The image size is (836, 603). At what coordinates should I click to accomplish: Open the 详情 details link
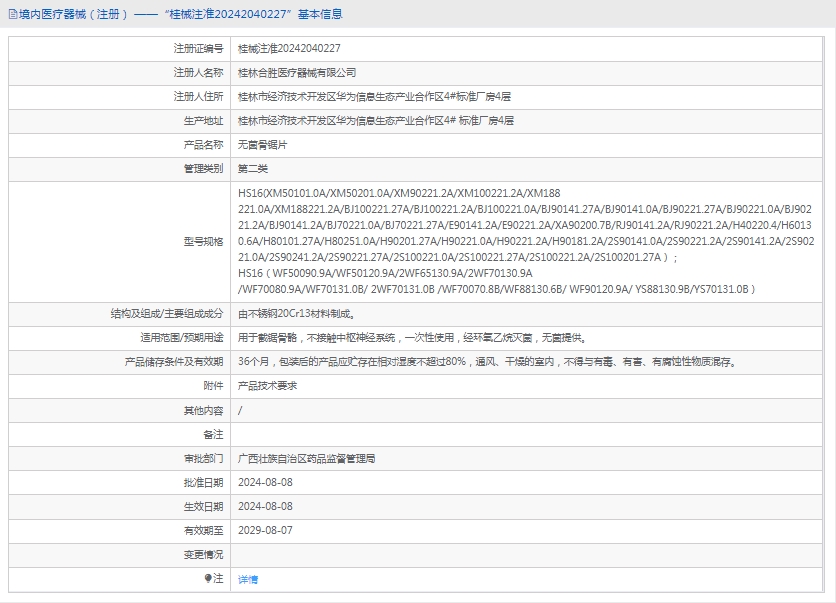tap(247, 579)
